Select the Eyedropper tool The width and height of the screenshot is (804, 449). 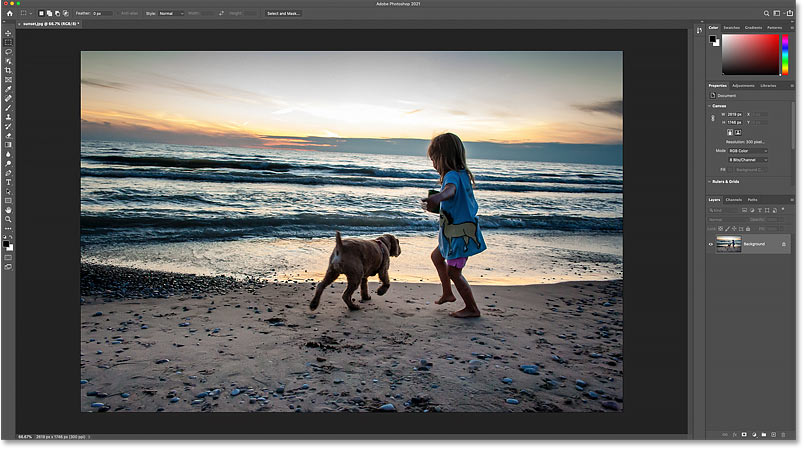pos(8,89)
